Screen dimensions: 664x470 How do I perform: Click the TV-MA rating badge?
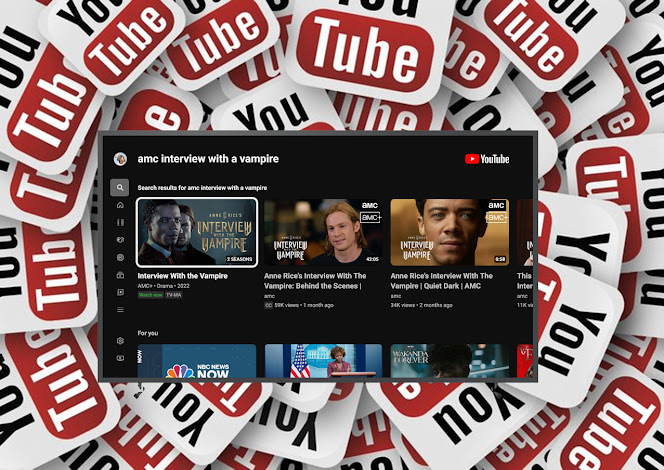[x=174, y=295]
